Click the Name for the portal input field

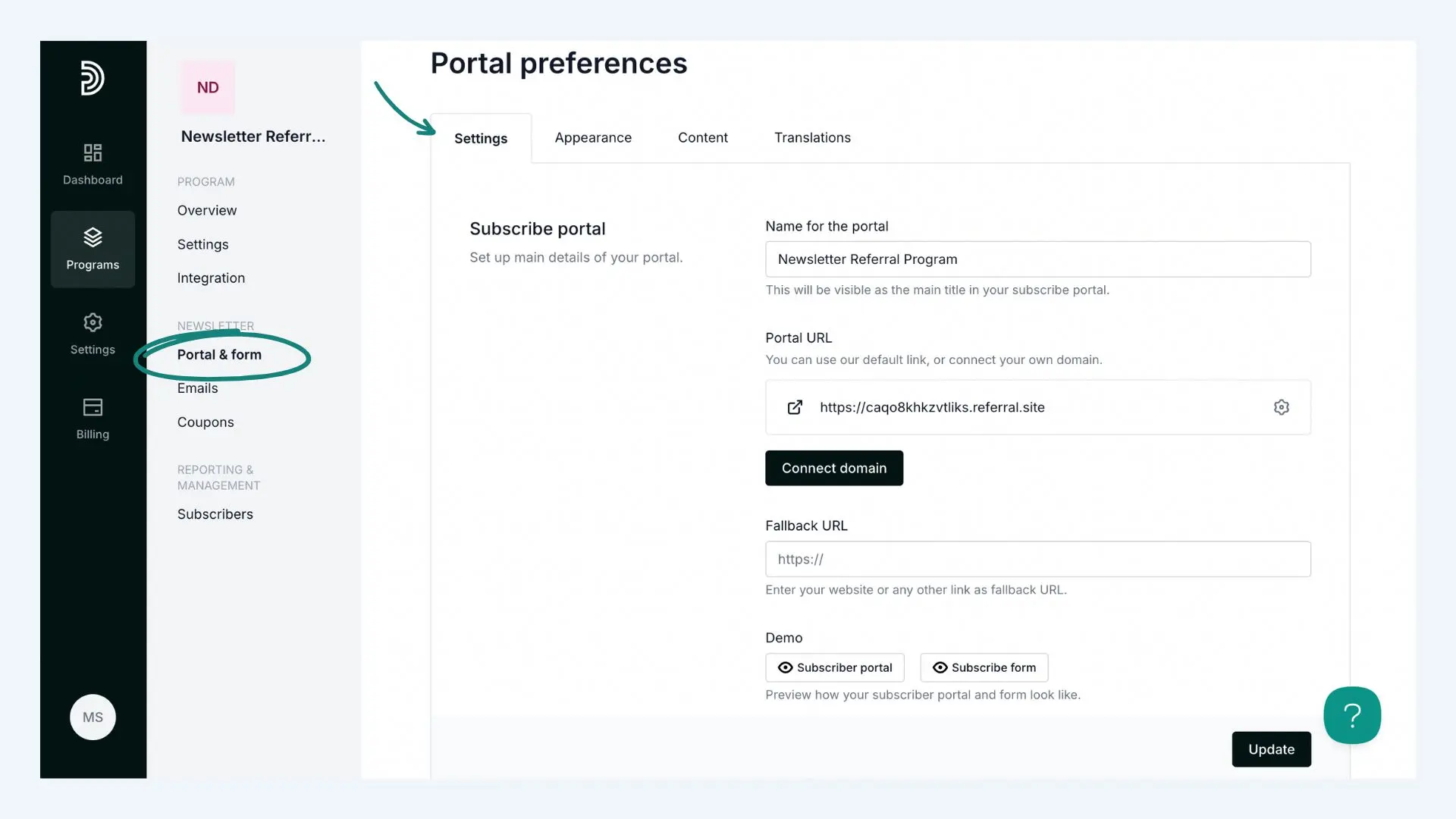[1037, 258]
